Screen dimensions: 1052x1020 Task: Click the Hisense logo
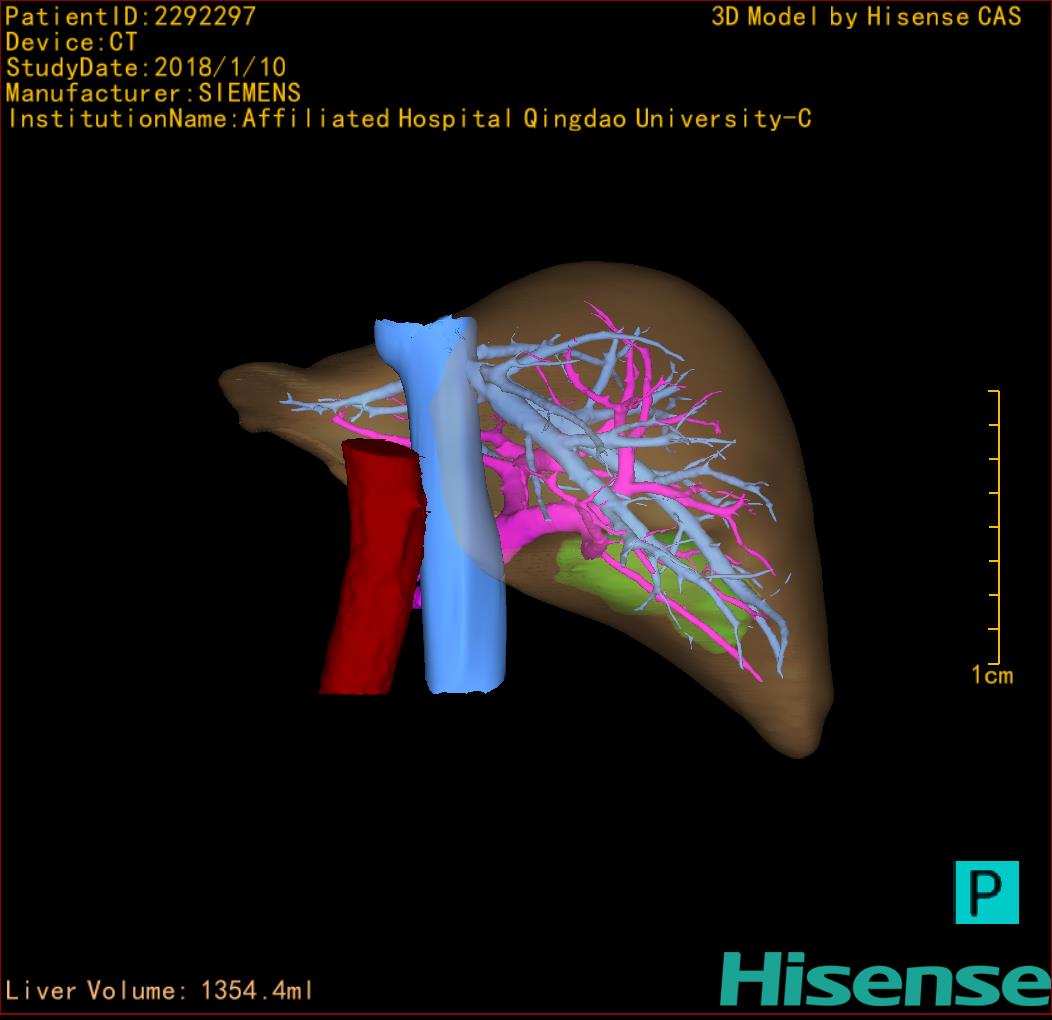(x=886, y=979)
